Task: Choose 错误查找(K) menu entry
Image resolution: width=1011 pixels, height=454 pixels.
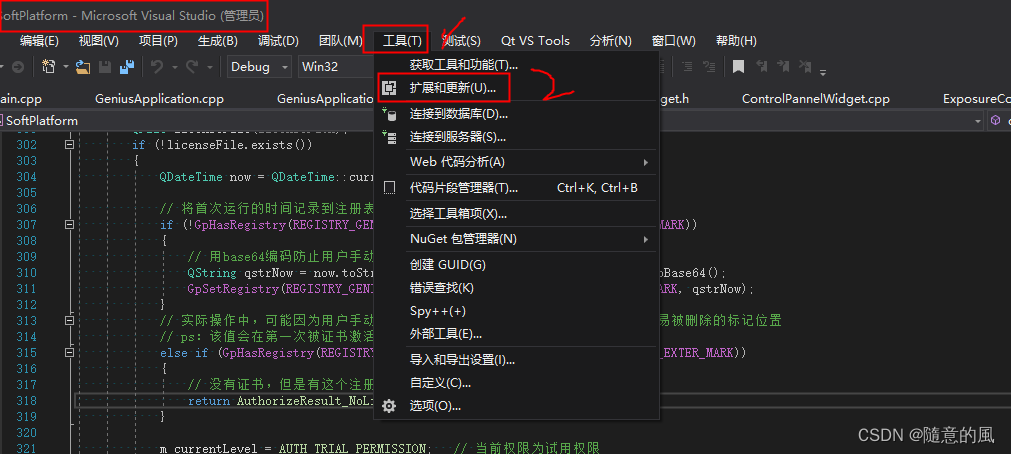Action: (516, 288)
